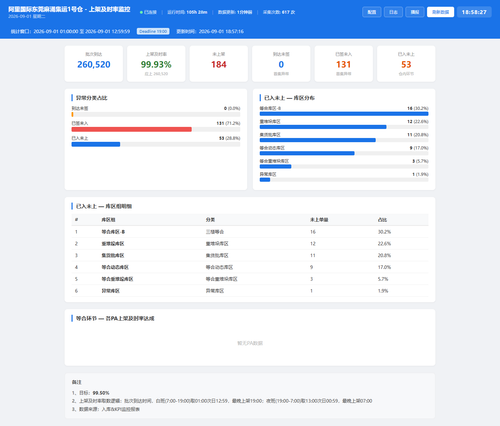Select table row 4 with 17.0%
The height and width of the screenshot is (426, 500).
250,267
